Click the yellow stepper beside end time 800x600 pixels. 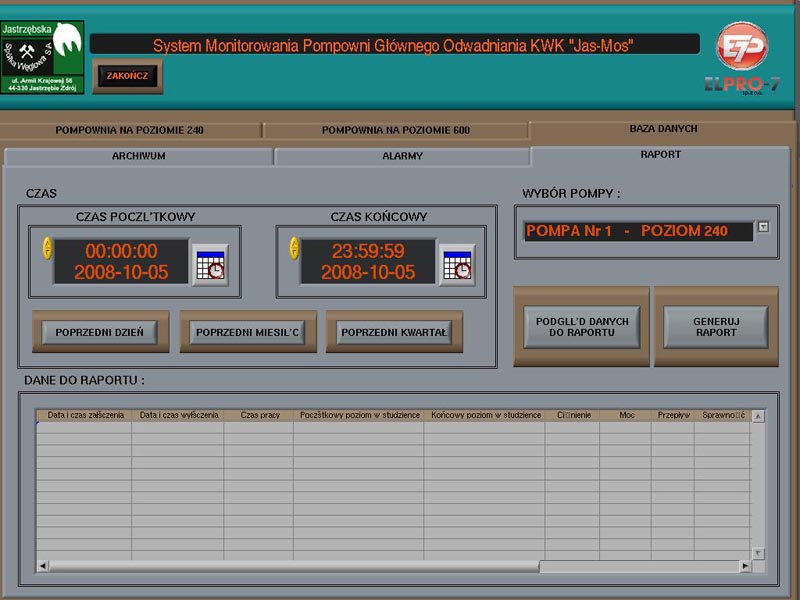pos(294,248)
